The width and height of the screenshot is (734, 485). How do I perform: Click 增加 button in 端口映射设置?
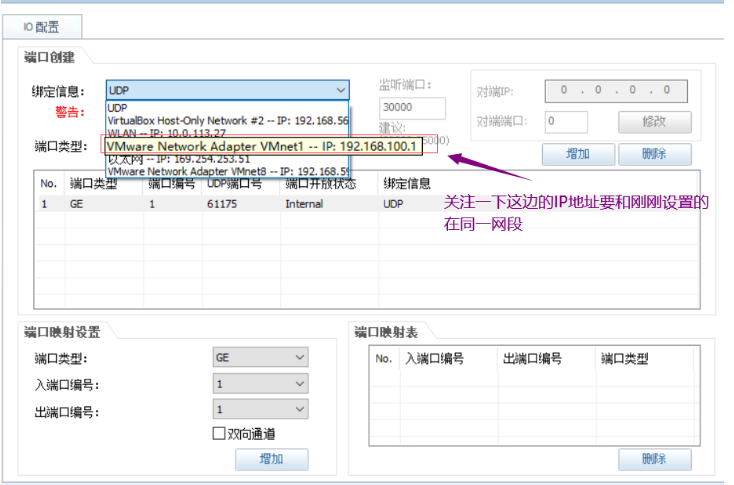click(272, 459)
